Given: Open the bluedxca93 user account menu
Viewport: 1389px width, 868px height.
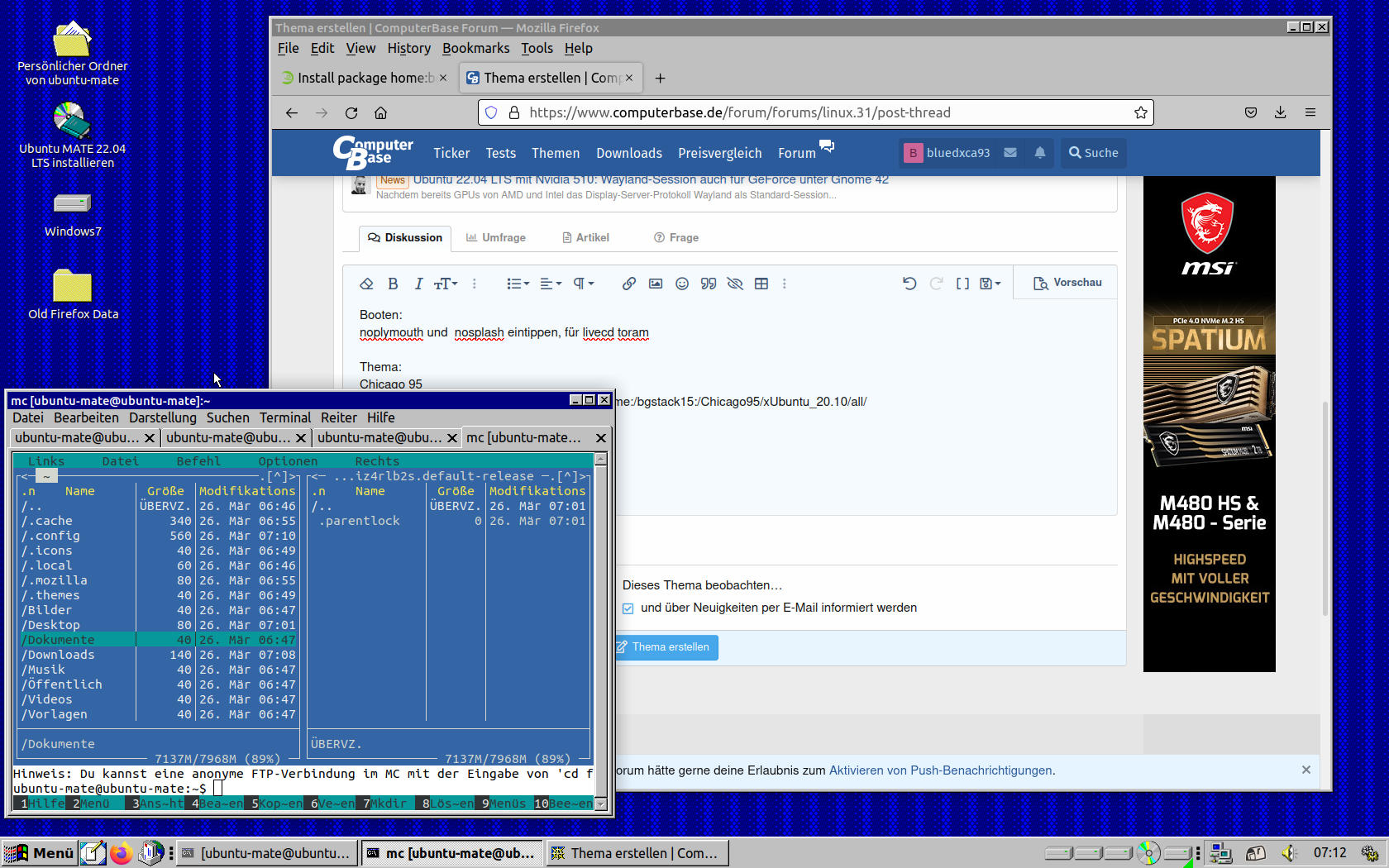Looking at the screenshot, I should coord(947,153).
